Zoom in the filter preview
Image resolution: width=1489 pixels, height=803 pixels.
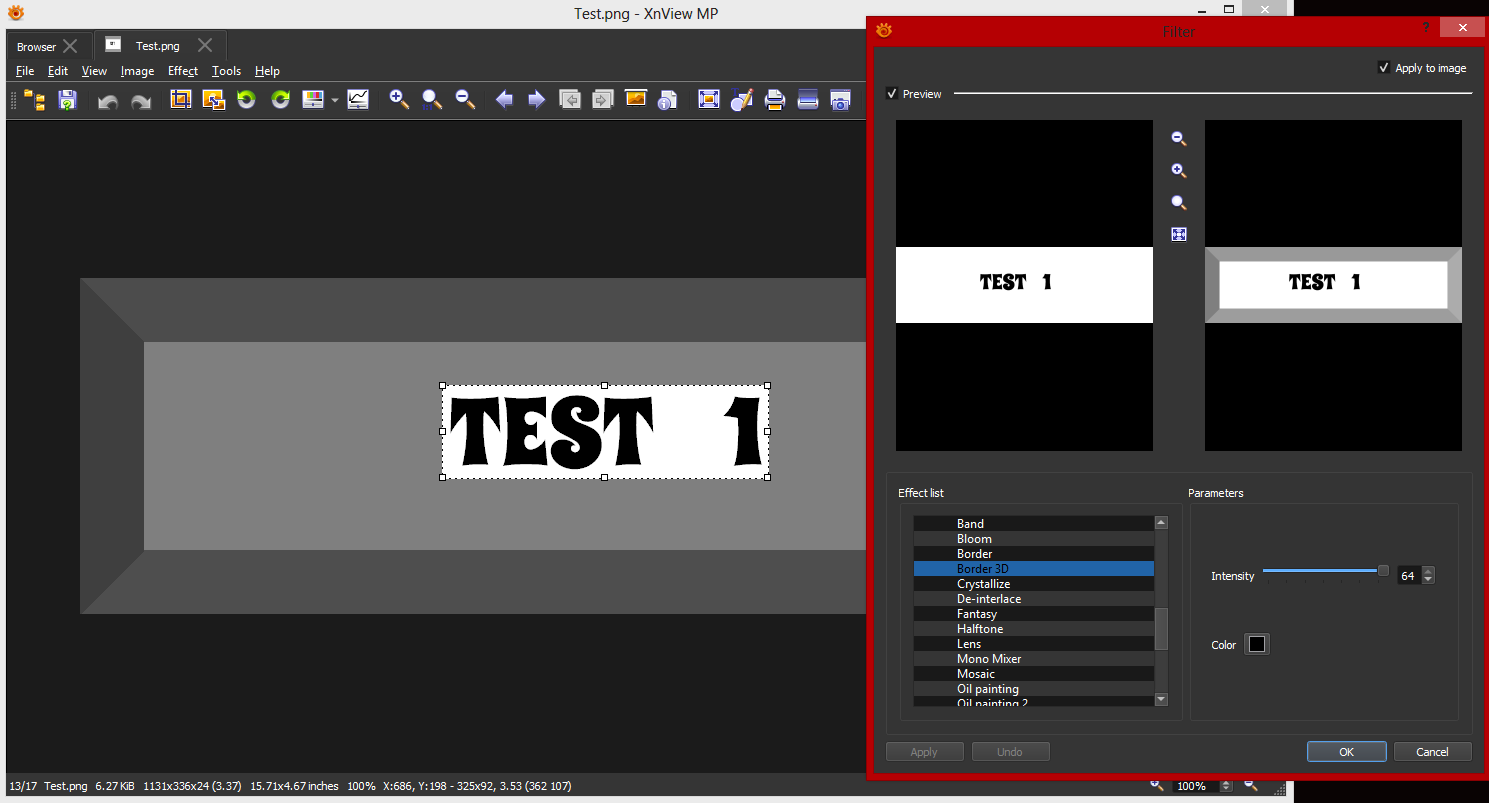tap(1179, 171)
